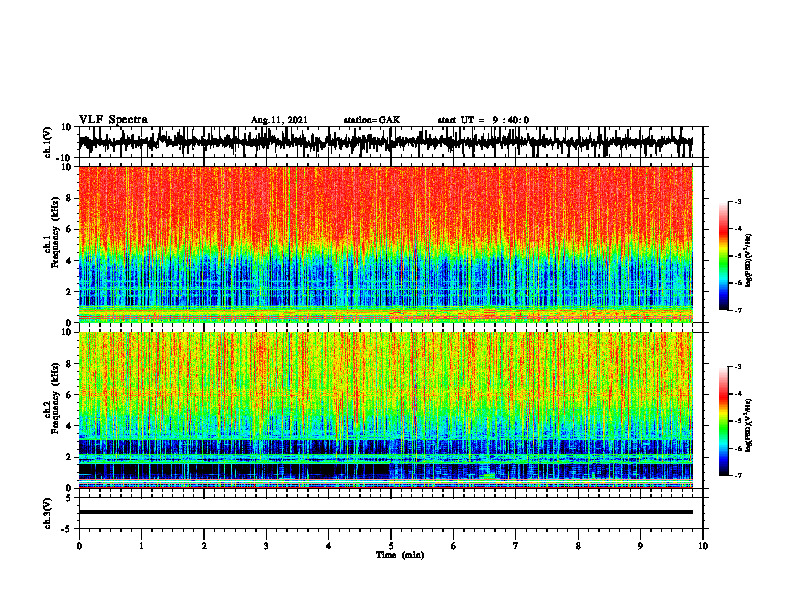Click the "-7" label on ch.1 color bar

pyautogui.click(x=738, y=310)
